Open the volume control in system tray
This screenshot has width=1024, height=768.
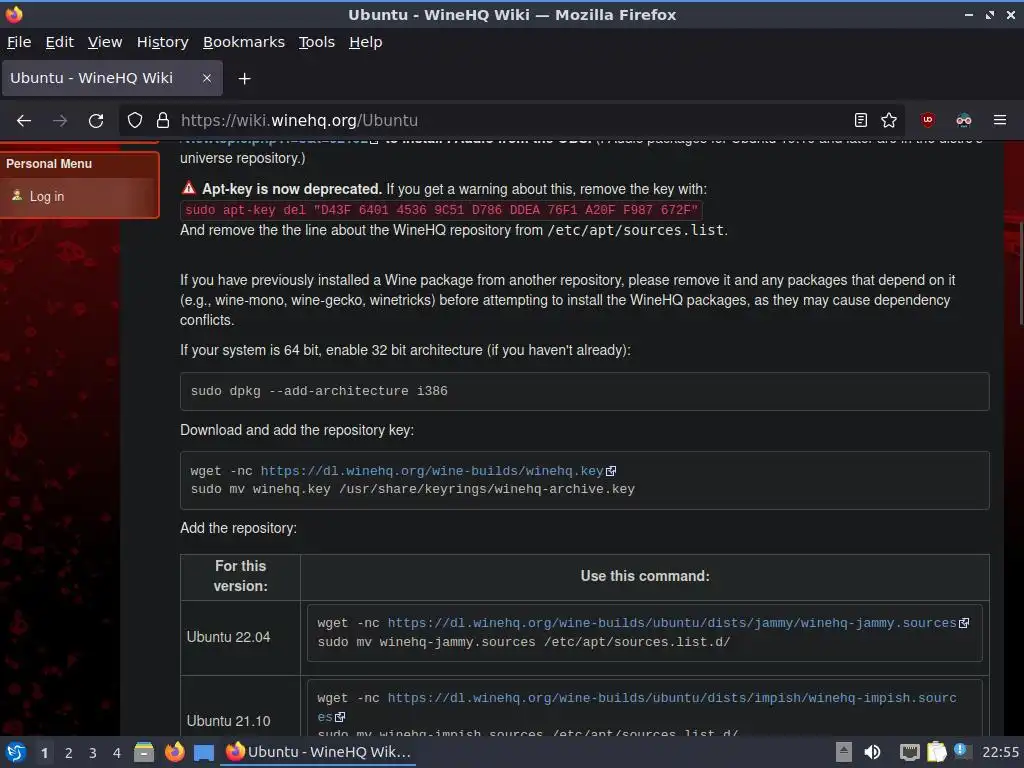pyautogui.click(x=872, y=752)
